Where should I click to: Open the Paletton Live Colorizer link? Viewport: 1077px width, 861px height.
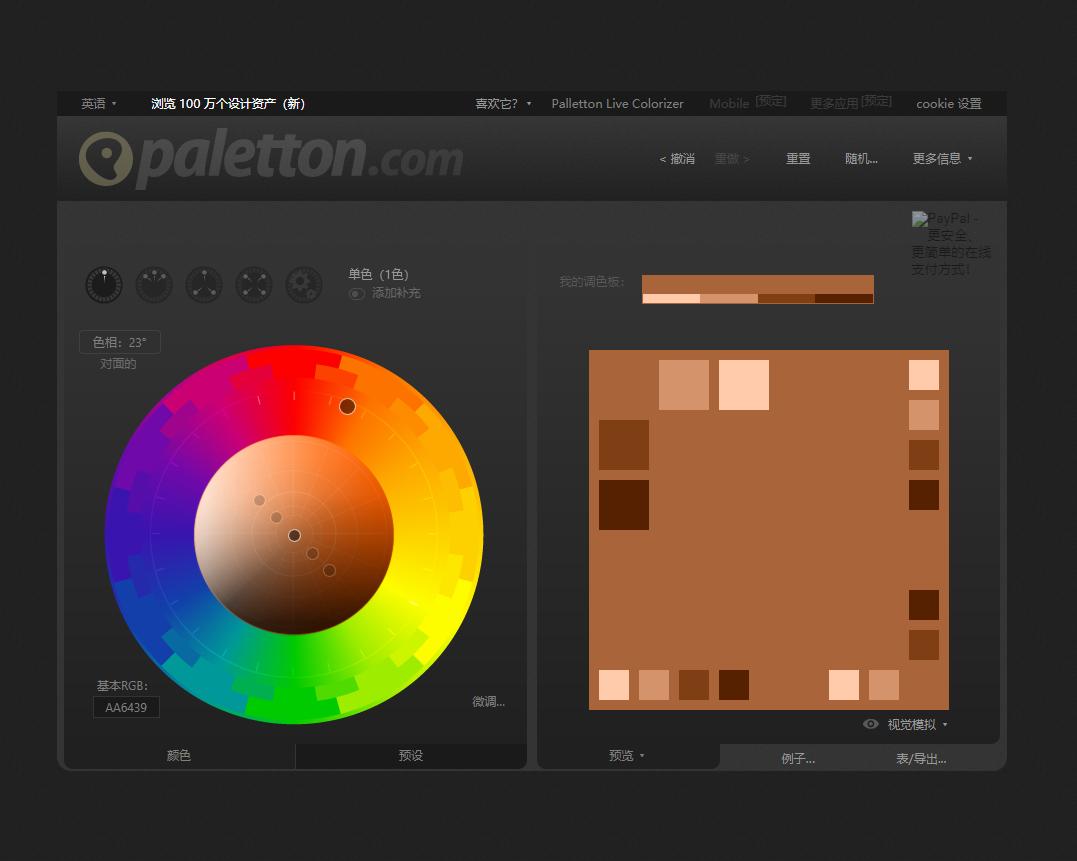pyautogui.click(x=617, y=104)
